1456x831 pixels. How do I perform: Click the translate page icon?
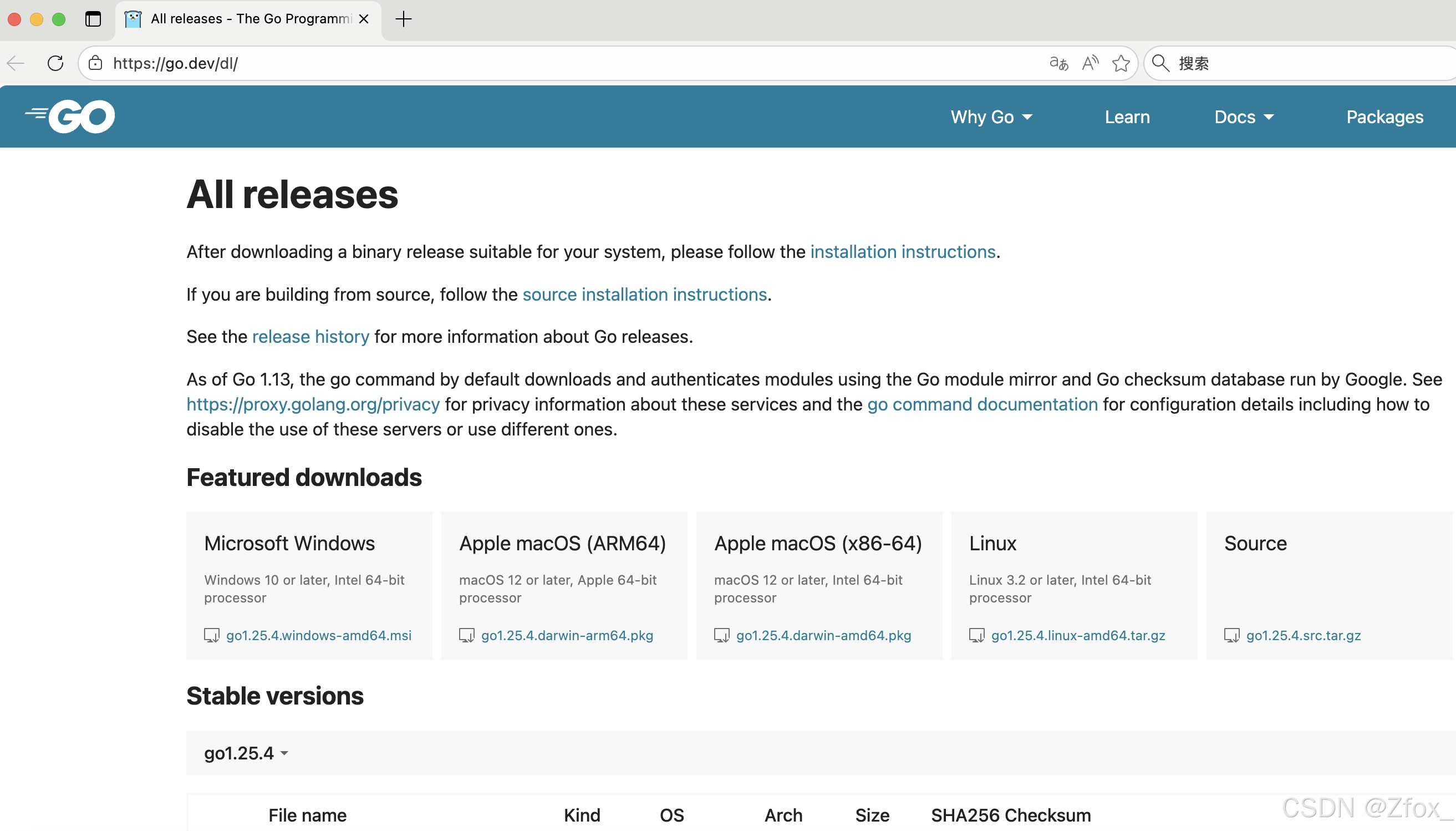[x=1058, y=63]
